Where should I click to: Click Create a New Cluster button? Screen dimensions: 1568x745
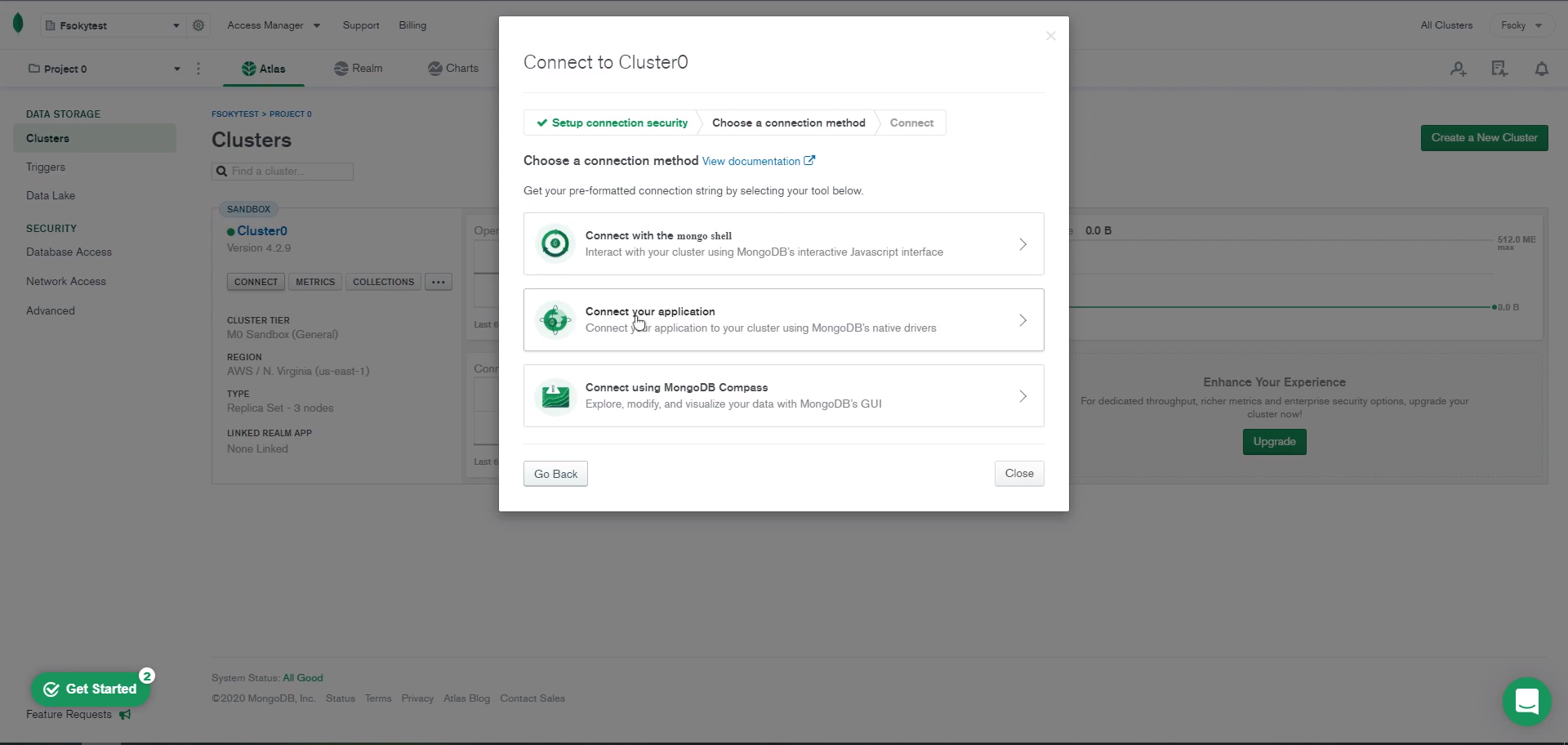pos(1484,138)
